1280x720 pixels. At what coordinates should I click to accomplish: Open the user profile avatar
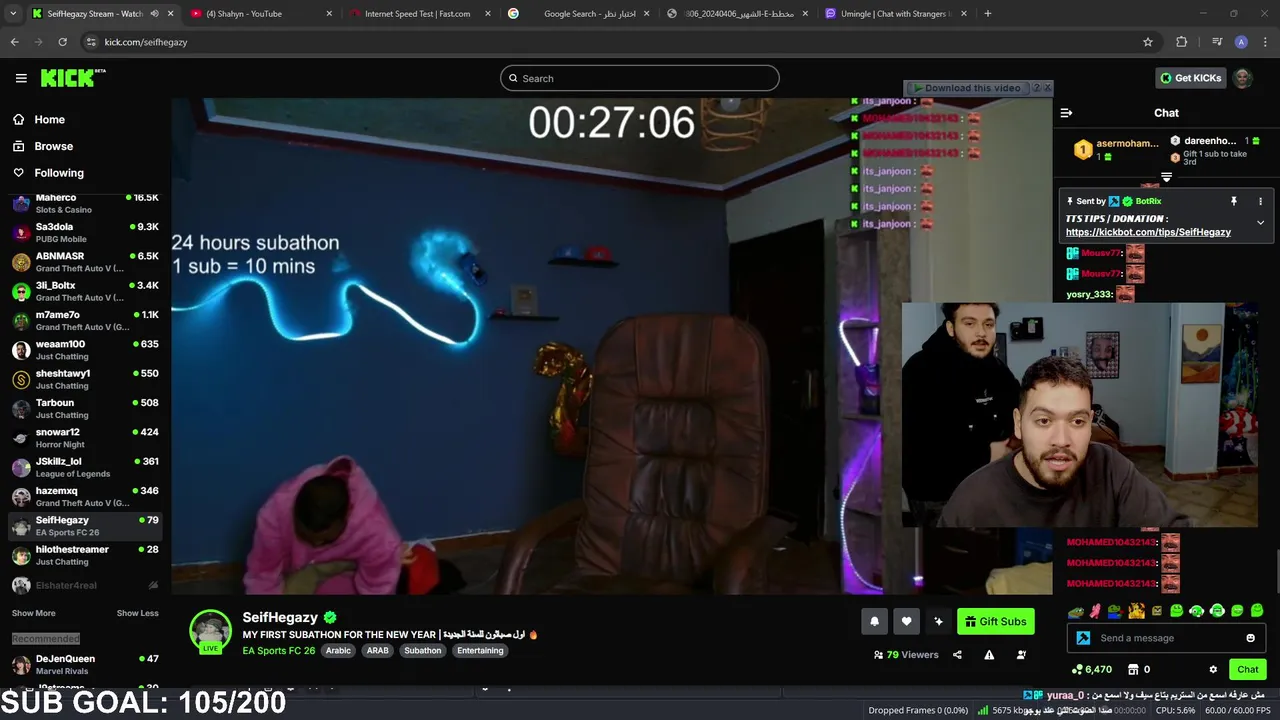(x=1243, y=78)
